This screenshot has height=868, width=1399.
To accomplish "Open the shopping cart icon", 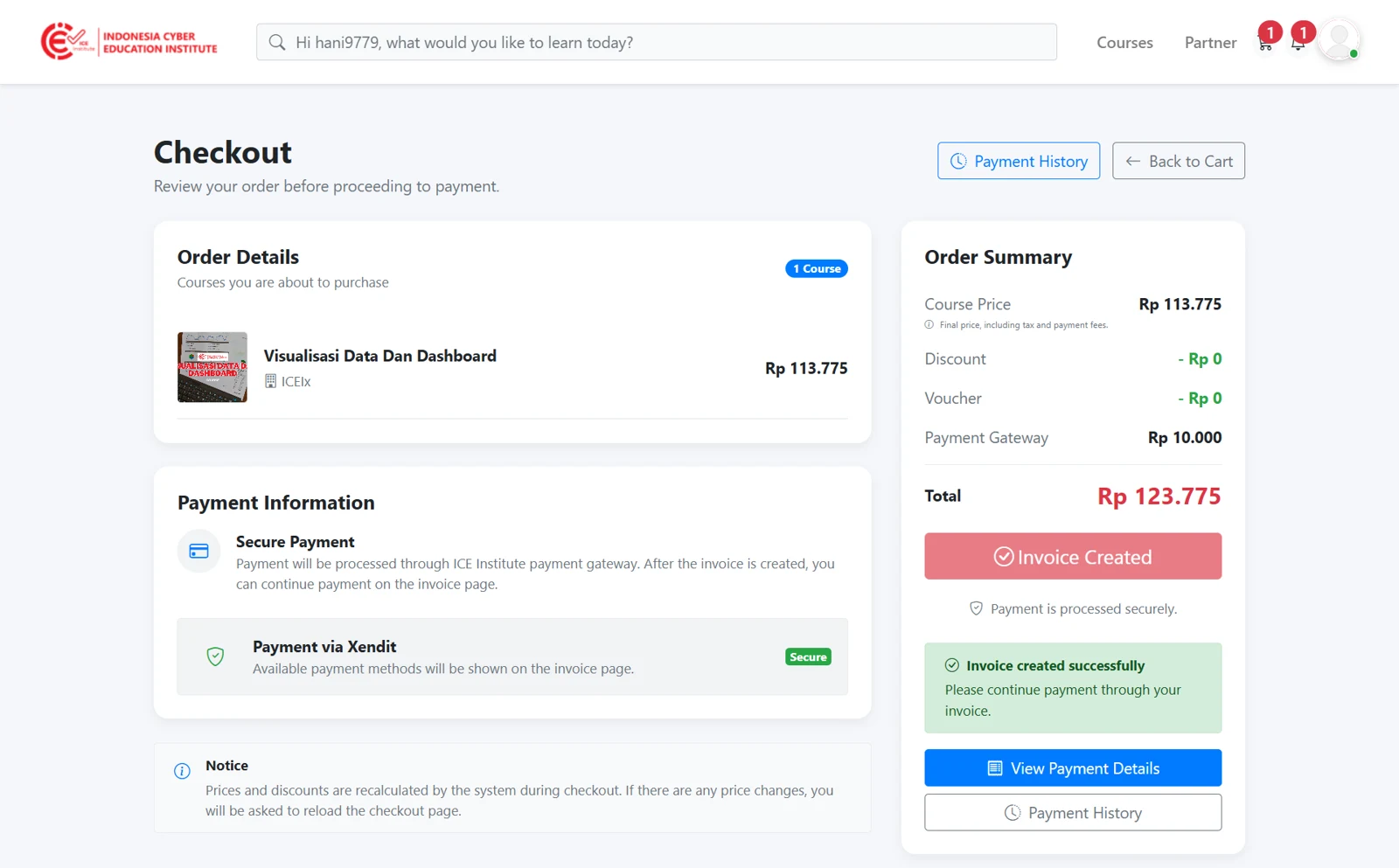I will click(1265, 44).
